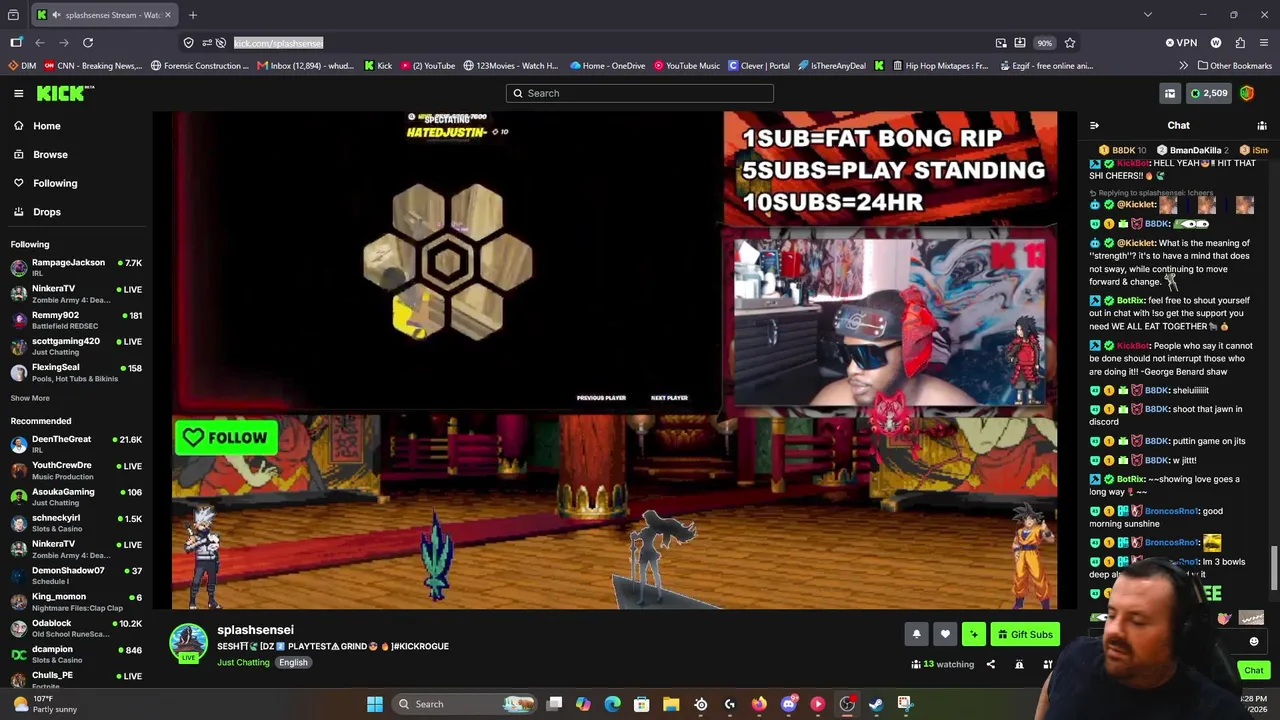Toggle the heart follow icon
This screenshot has height=720, width=1280.
tap(945, 634)
